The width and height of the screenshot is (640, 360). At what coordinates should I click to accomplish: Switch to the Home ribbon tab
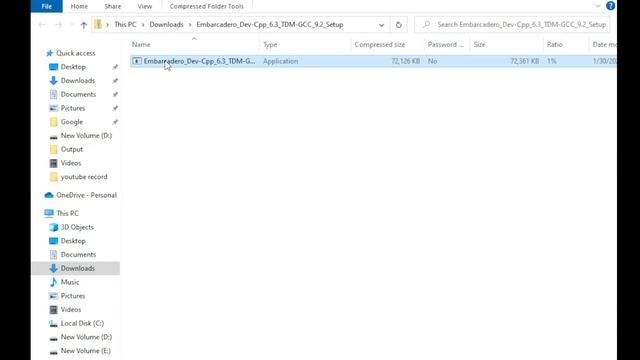79,6
